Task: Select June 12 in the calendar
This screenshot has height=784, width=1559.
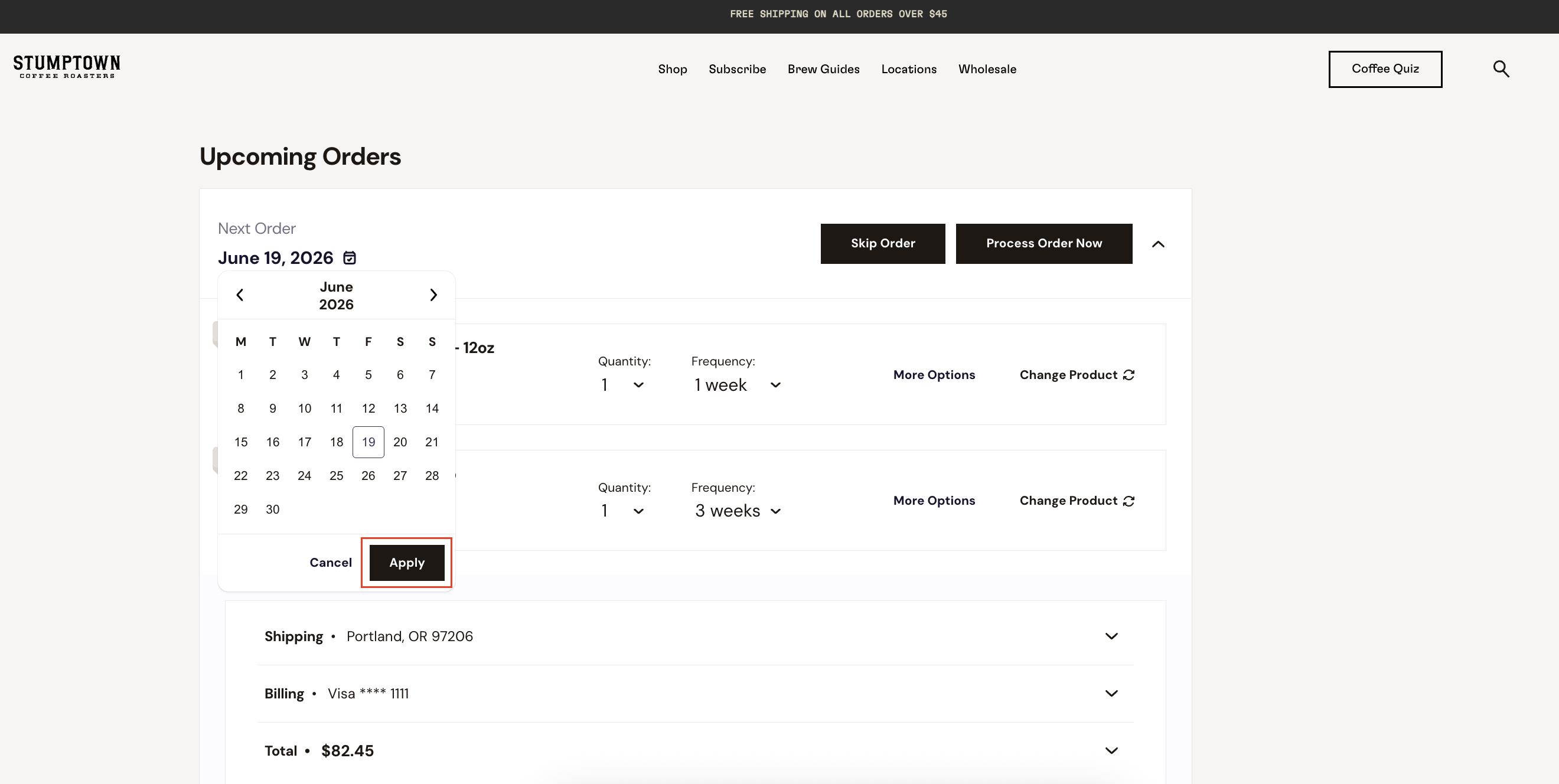Action: (368, 409)
